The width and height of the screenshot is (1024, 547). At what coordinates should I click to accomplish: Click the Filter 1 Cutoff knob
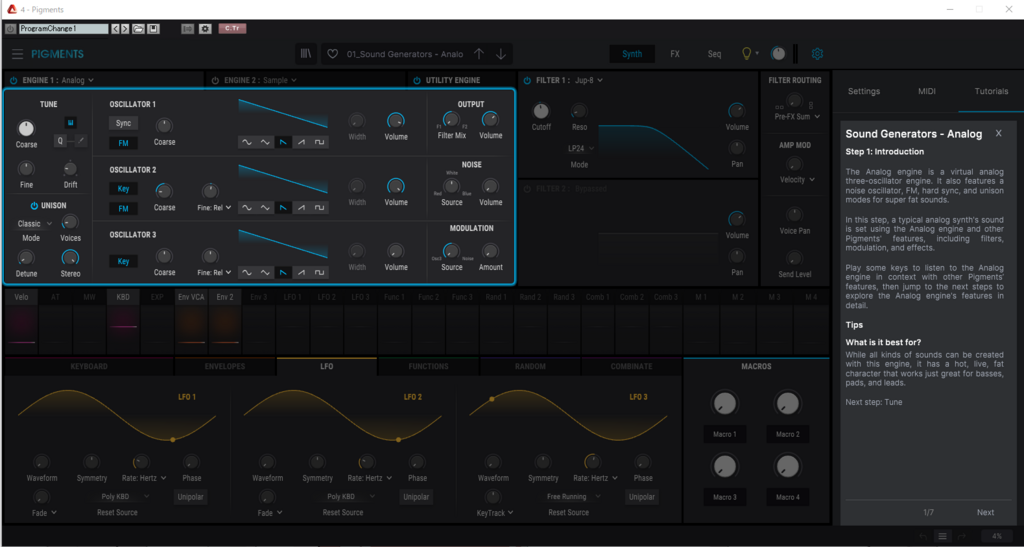pyautogui.click(x=541, y=111)
